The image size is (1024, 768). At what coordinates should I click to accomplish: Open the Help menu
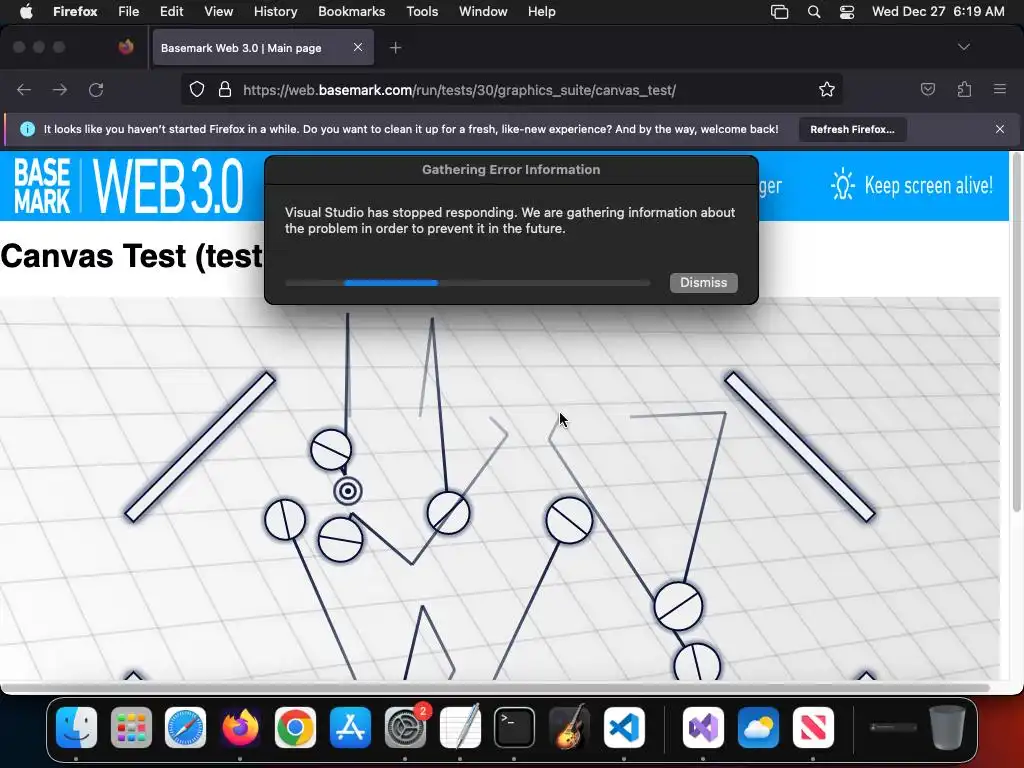541,11
